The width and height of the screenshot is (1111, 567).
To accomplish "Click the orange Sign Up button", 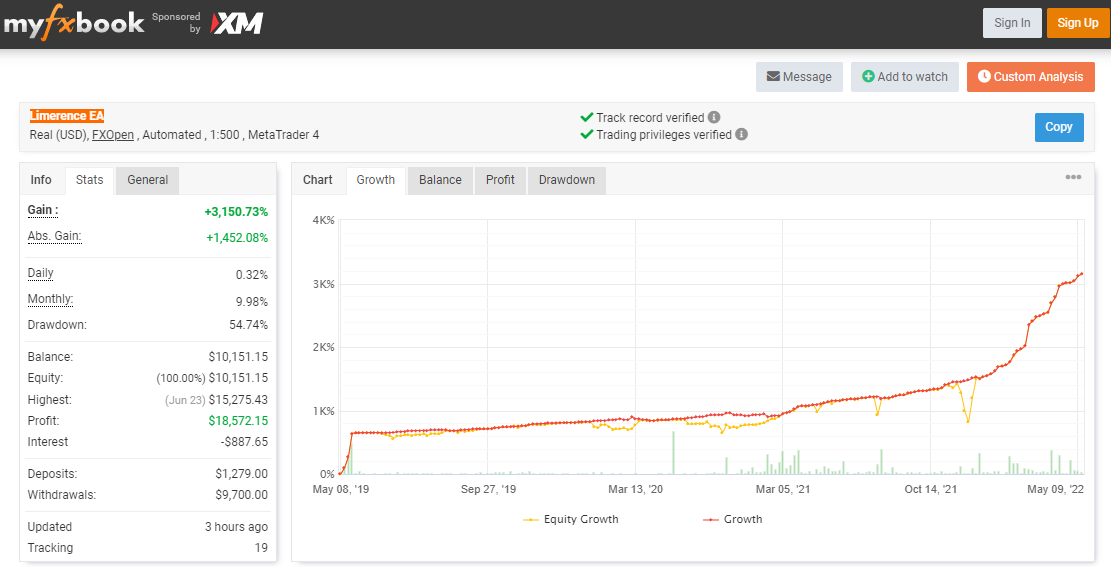I will (x=1078, y=23).
